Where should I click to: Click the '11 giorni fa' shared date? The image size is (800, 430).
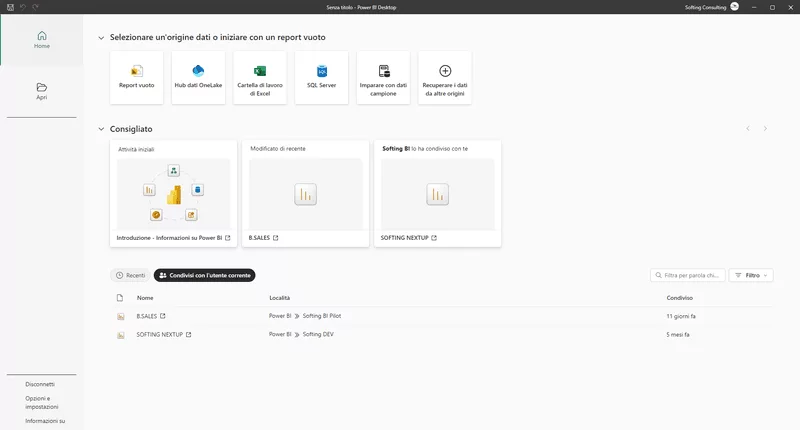pos(681,316)
